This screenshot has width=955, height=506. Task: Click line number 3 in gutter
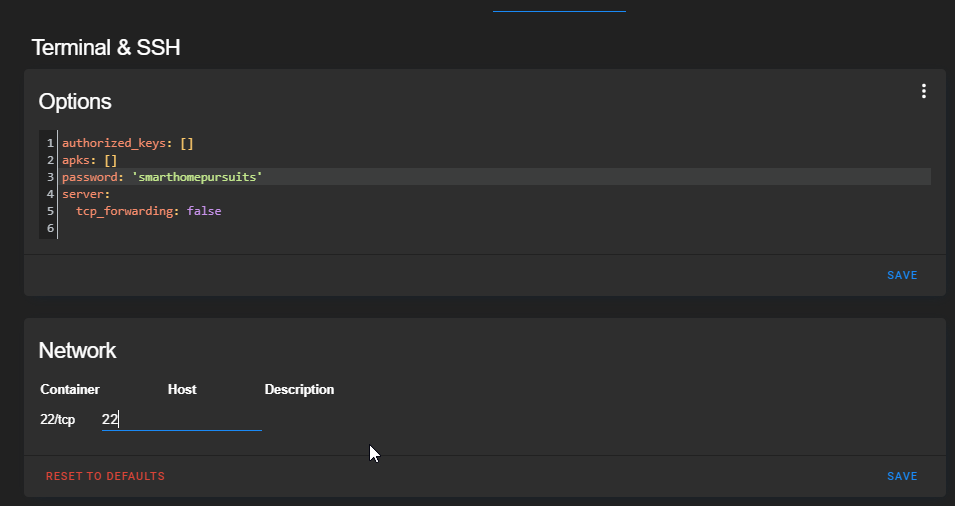pyautogui.click(x=51, y=177)
